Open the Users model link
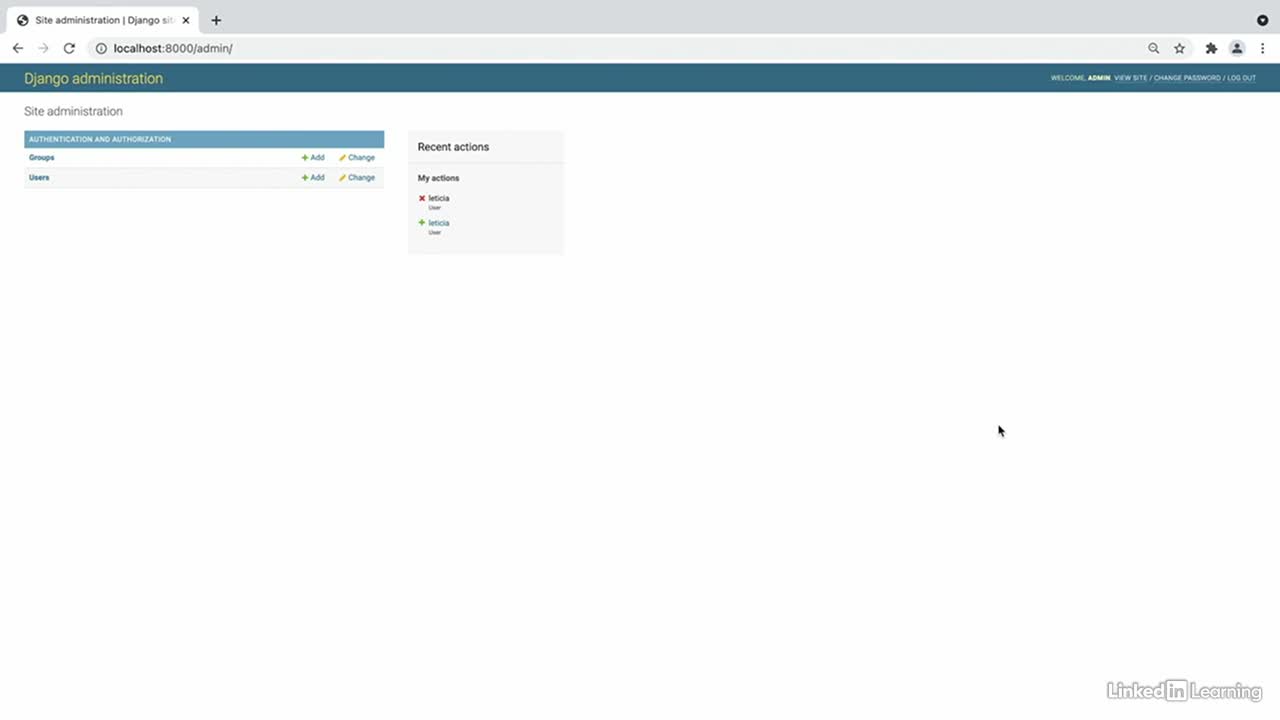 (39, 177)
